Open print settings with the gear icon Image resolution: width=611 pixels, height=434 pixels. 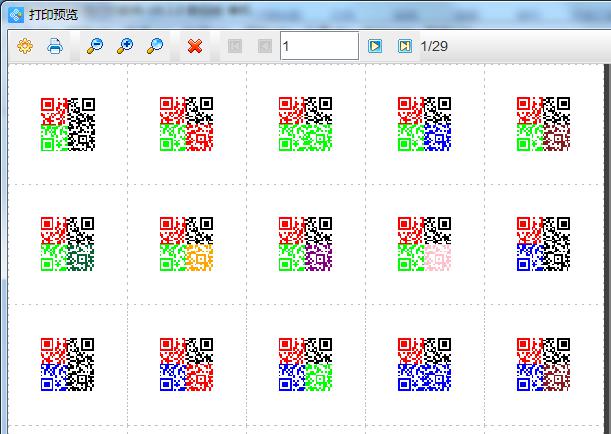(x=25, y=46)
